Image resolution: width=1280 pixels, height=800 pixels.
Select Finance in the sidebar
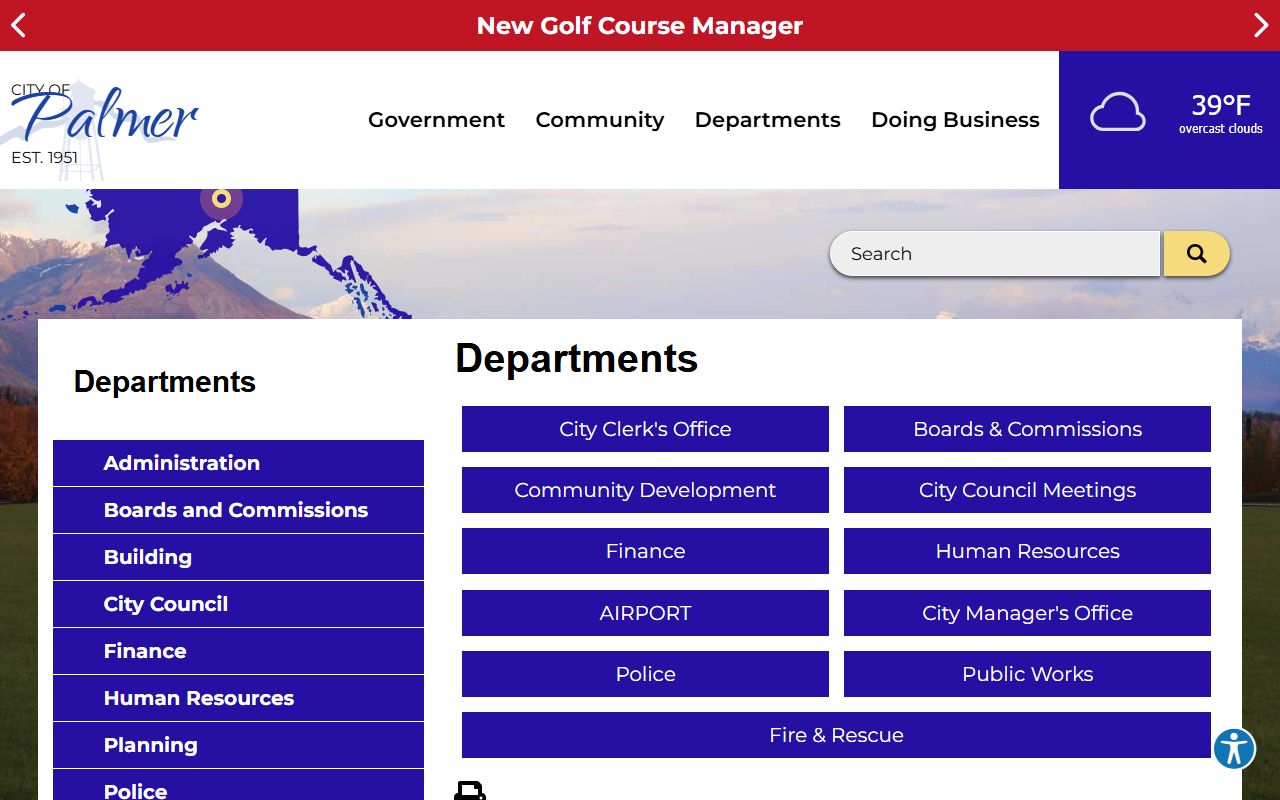point(238,651)
